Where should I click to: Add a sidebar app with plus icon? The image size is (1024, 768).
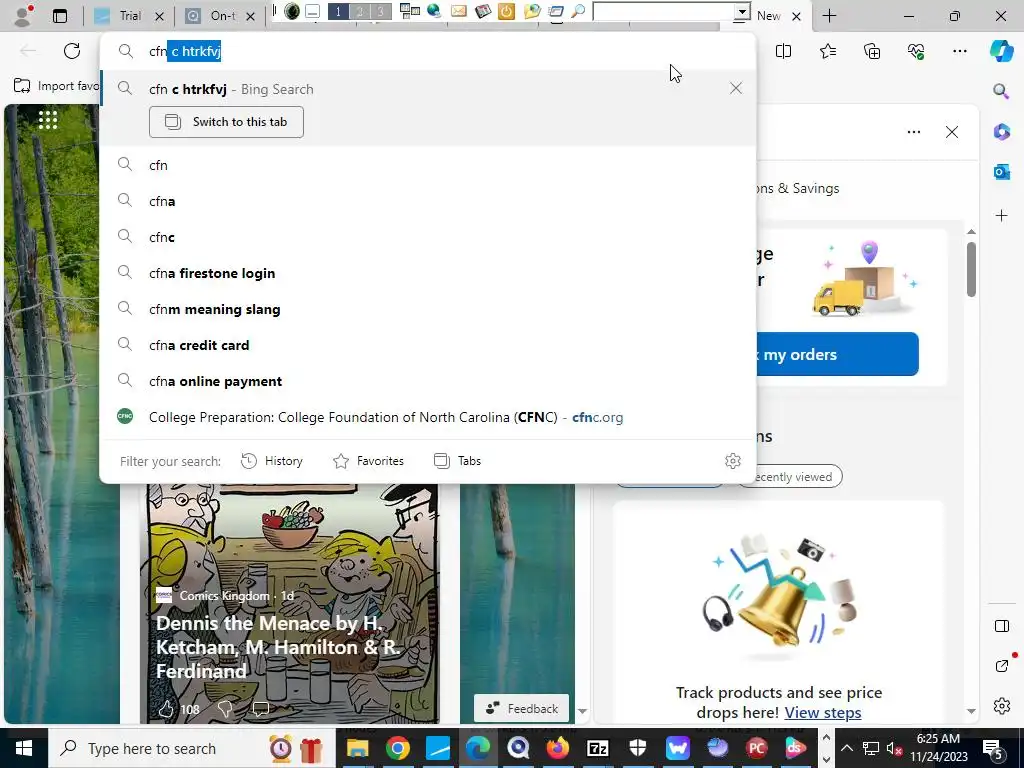point(1001,216)
